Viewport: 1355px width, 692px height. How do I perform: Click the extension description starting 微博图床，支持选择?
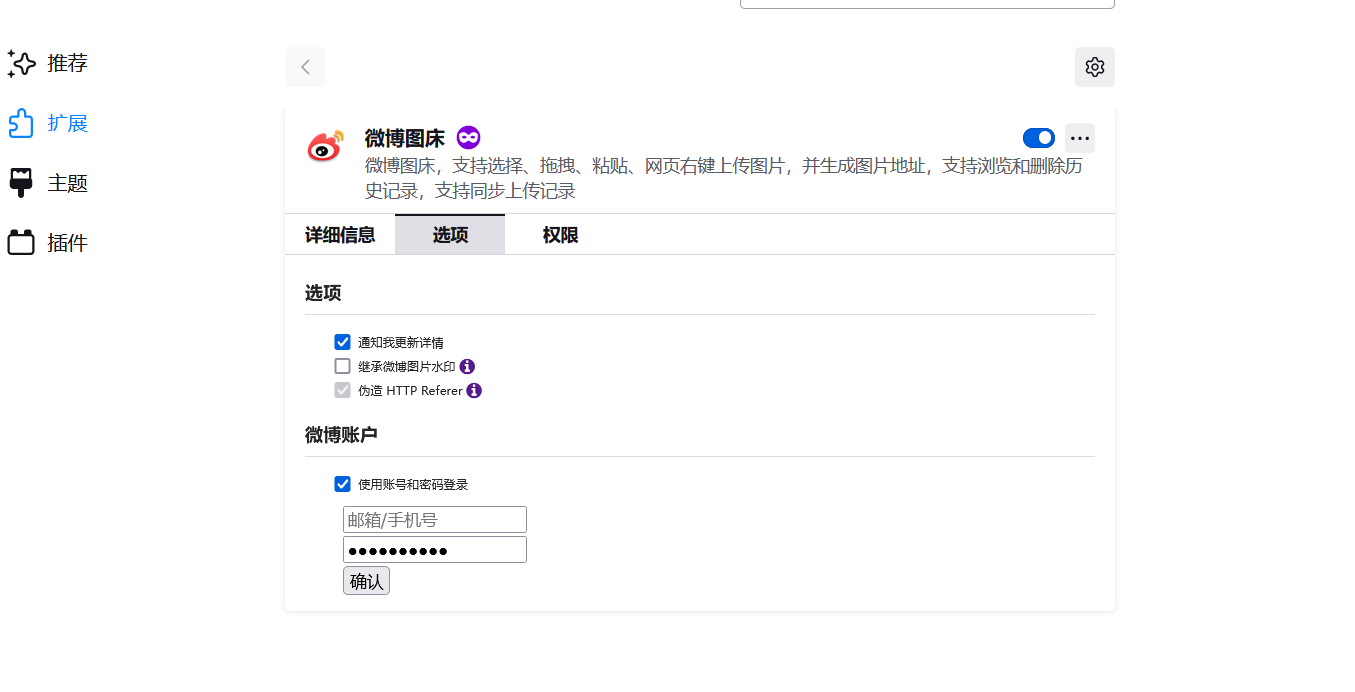pos(724,178)
